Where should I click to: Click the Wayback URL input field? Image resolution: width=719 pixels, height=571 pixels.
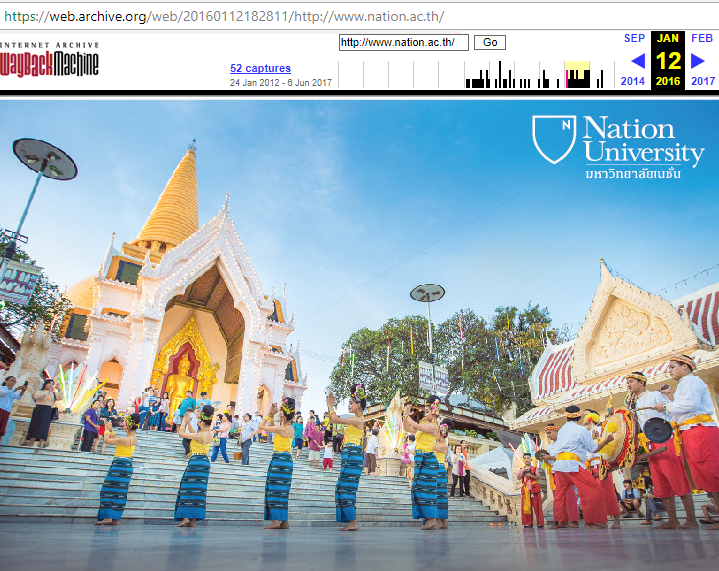tap(403, 42)
